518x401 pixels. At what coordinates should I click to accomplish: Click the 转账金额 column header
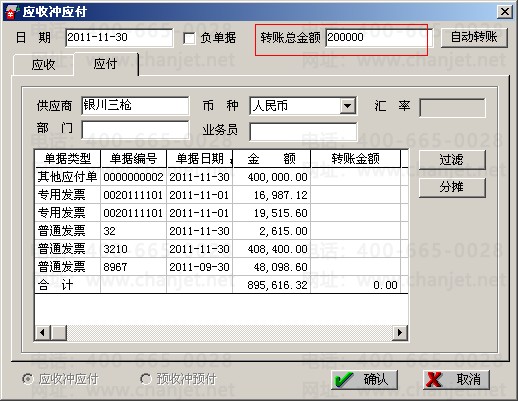355,159
